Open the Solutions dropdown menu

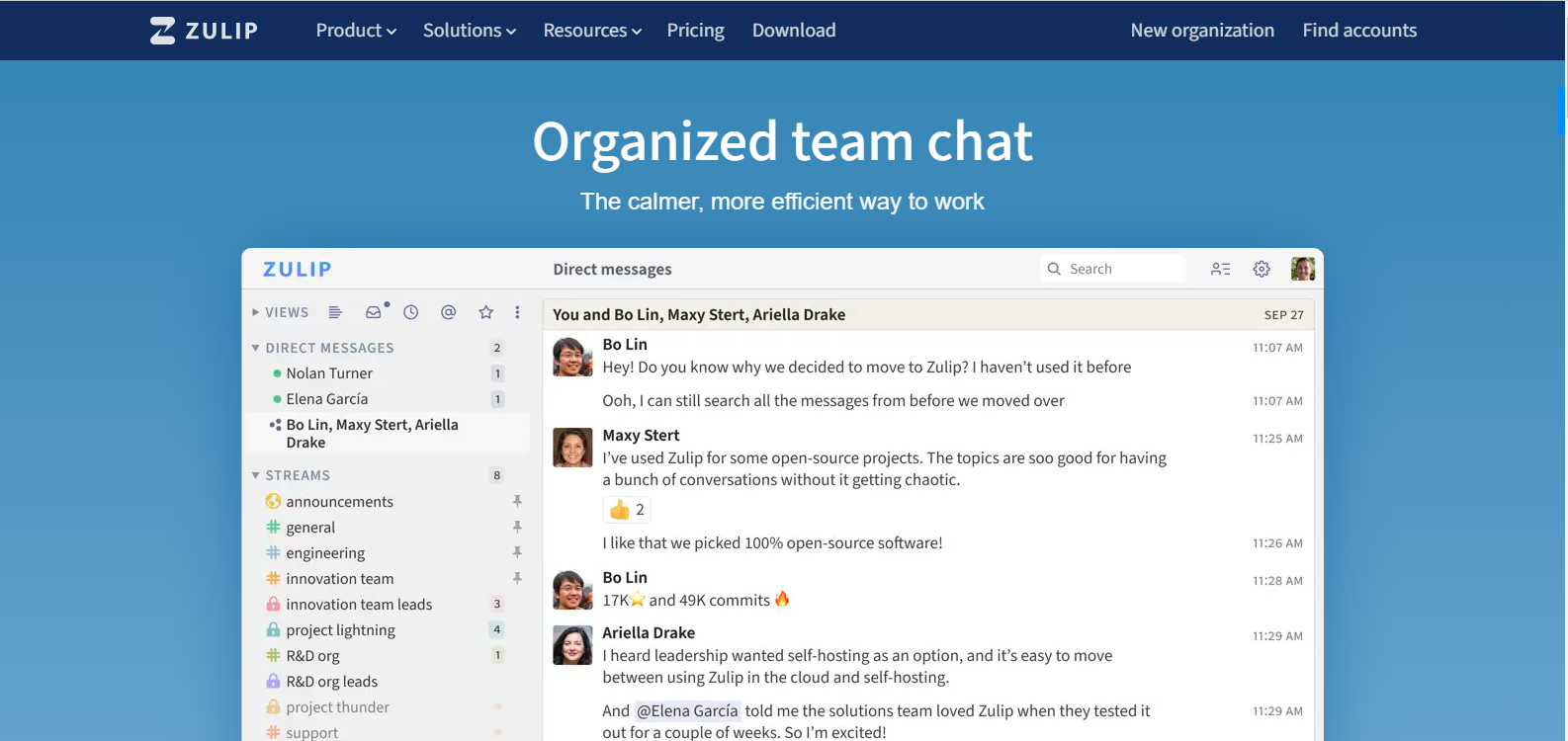click(470, 31)
